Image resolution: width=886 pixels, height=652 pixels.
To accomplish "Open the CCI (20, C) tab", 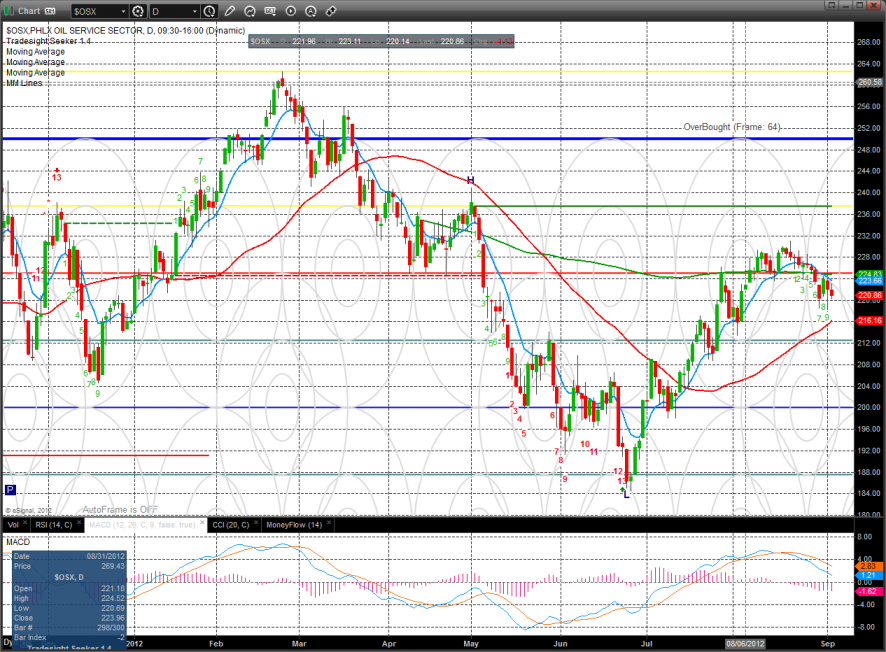I will pos(231,524).
